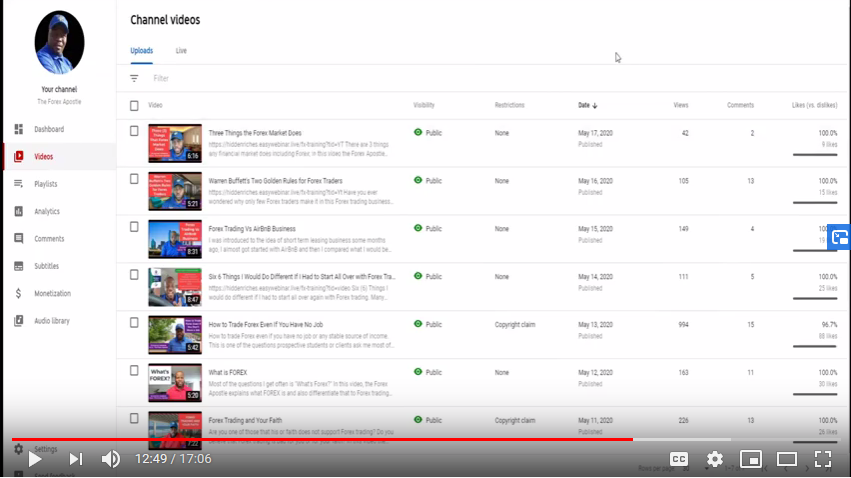Click the 994 views cell
This screenshot has height=478, width=851.
point(683,324)
